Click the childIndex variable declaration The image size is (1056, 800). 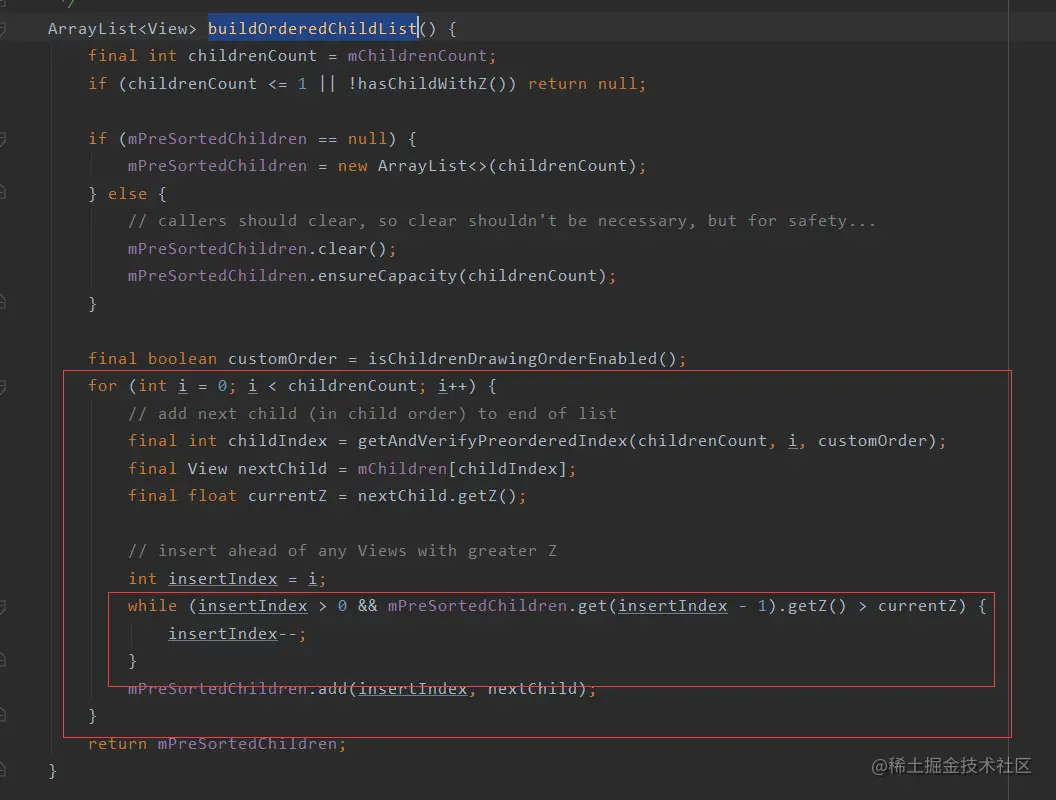(277, 440)
